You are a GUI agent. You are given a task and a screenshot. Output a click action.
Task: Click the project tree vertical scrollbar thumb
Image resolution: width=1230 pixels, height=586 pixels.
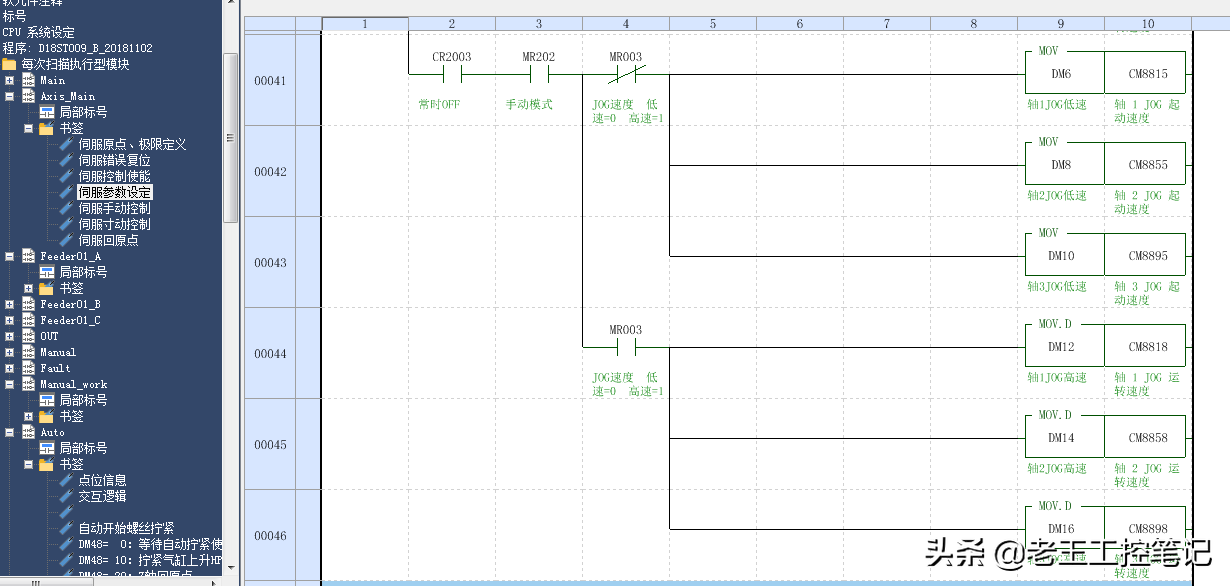click(x=230, y=138)
